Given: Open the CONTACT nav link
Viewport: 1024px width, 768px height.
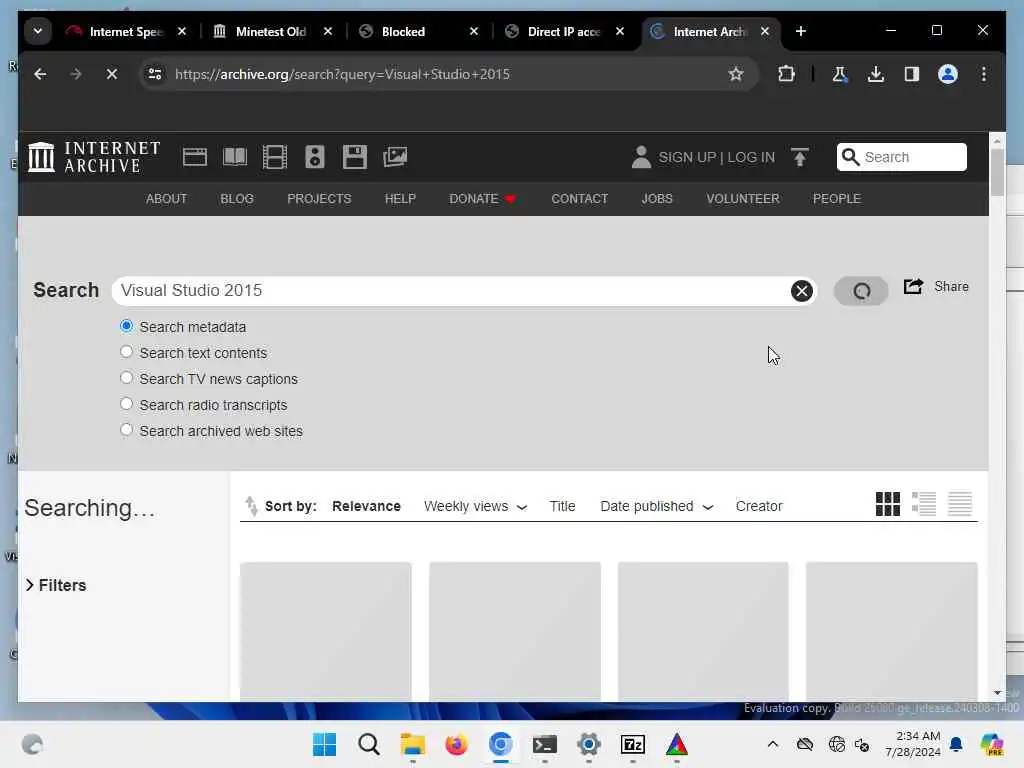Looking at the screenshot, I should point(579,199).
